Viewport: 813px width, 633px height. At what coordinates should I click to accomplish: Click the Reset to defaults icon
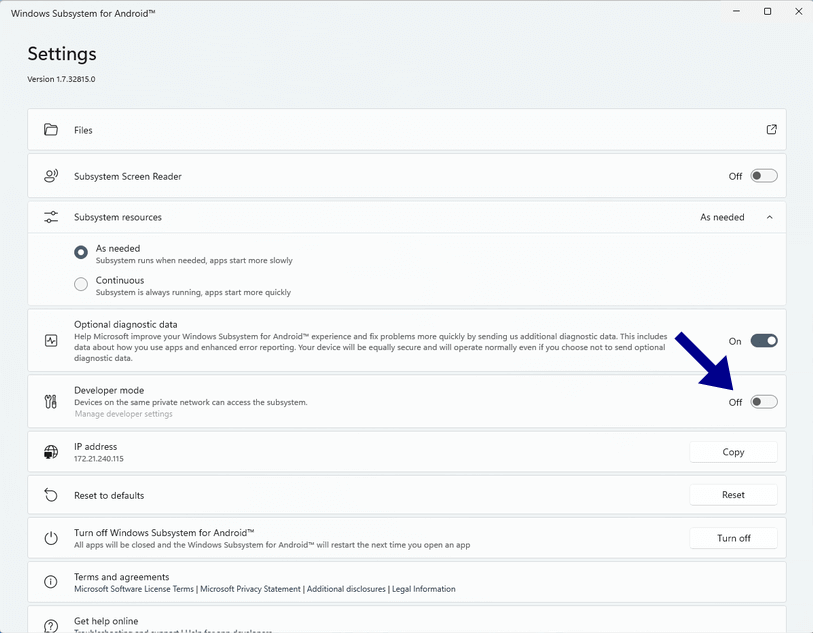tap(51, 495)
